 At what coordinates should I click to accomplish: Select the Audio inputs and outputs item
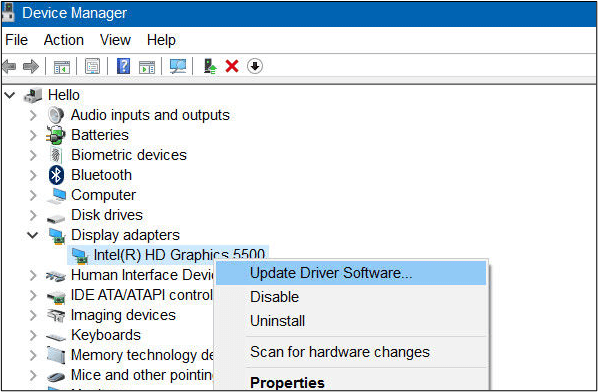click(x=150, y=115)
